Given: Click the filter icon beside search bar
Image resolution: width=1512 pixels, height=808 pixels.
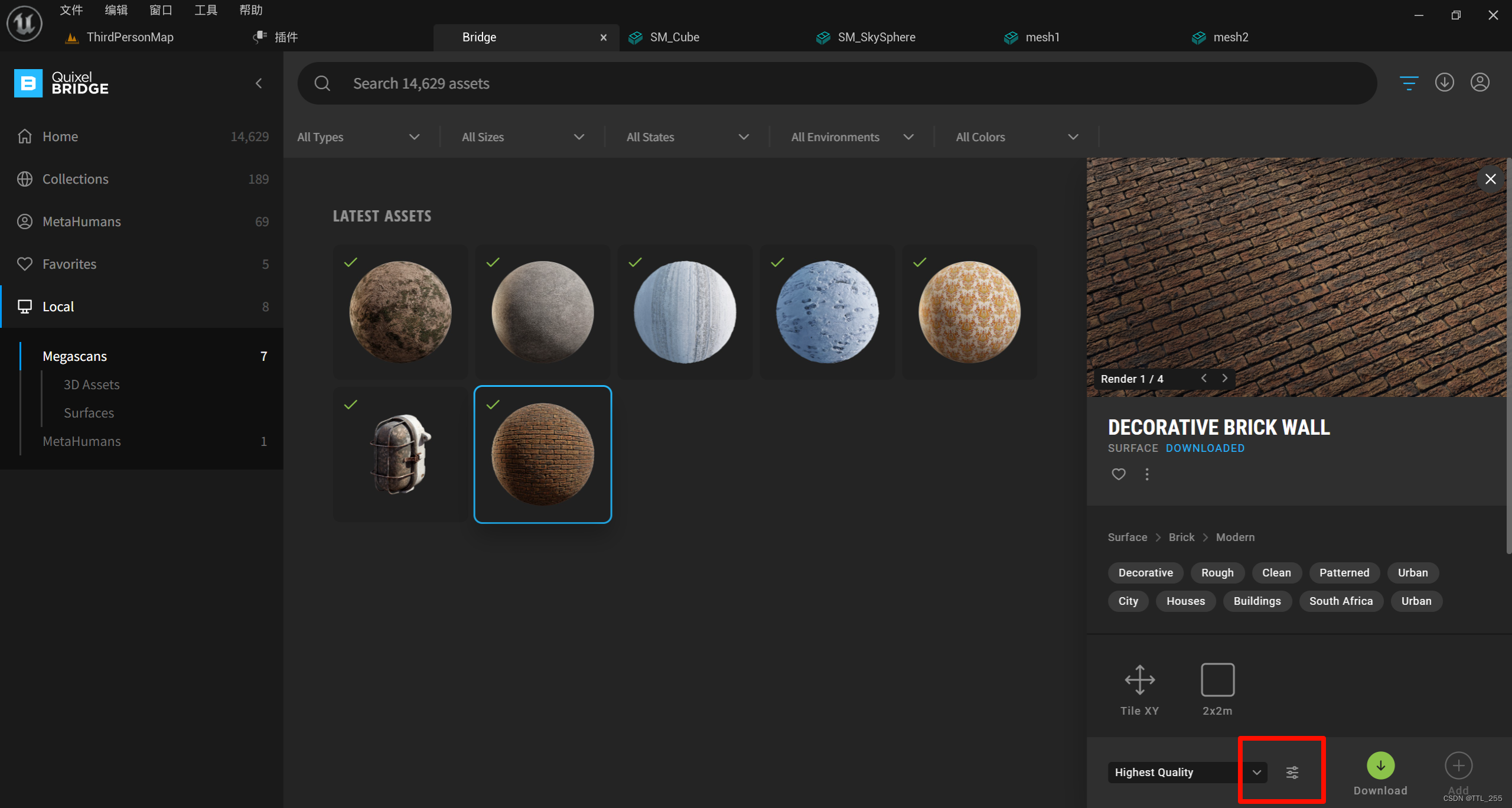Looking at the screenshot, I should [x=1409, y=83].
